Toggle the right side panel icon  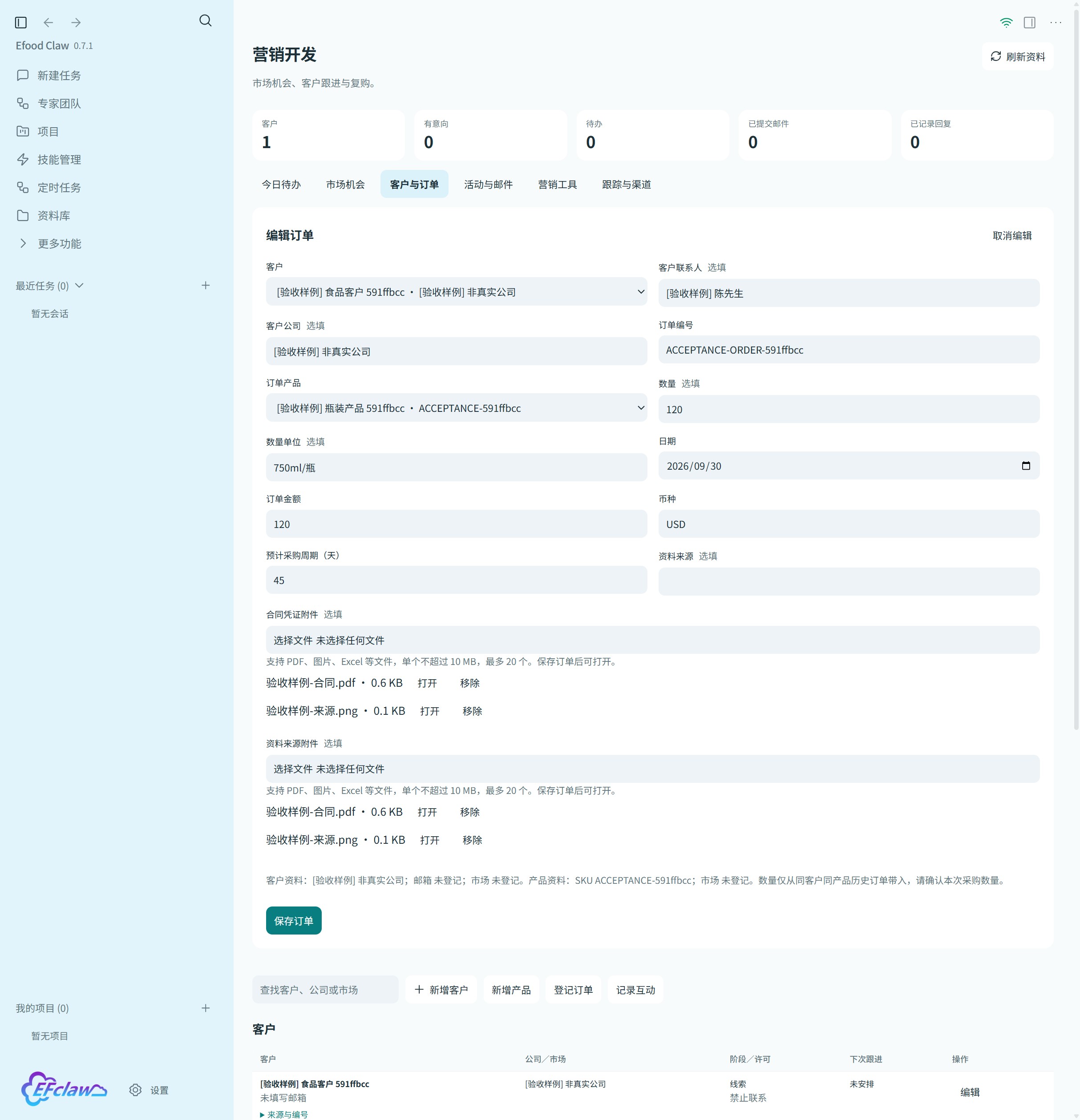(1030, 22)
